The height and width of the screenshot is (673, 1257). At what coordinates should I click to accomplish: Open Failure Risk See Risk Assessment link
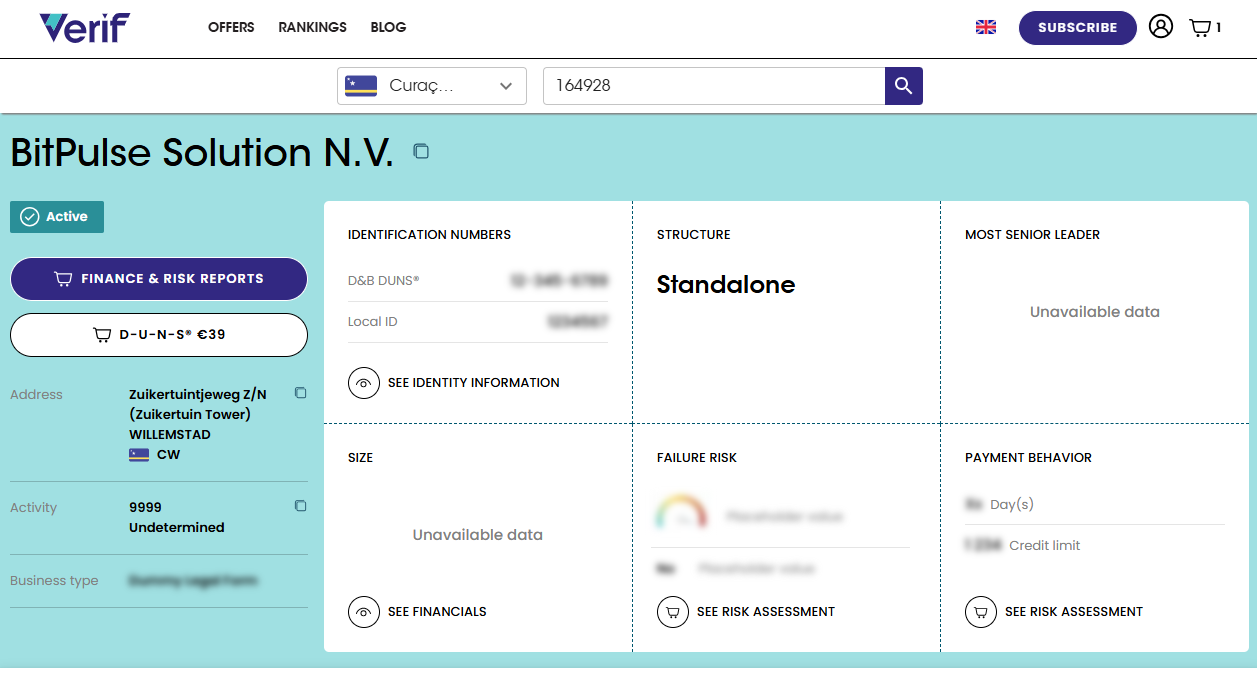[766, 612]
